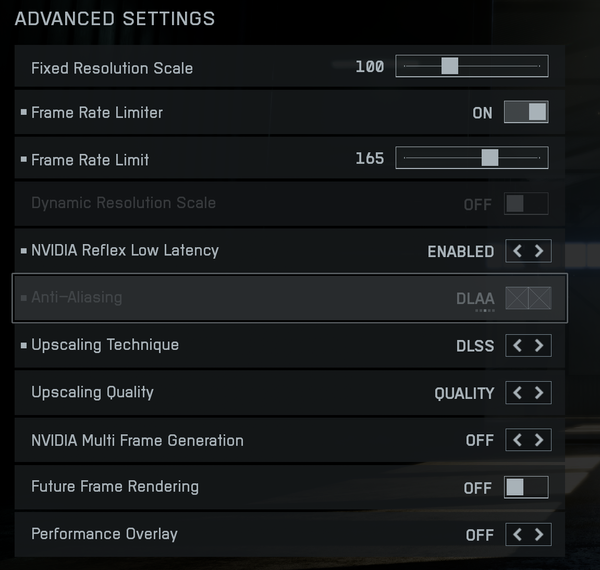Click the Frame Rate Limit label
Image resolution: width=600 pixels, height=570 pixels.
click(x=90, y=159)
